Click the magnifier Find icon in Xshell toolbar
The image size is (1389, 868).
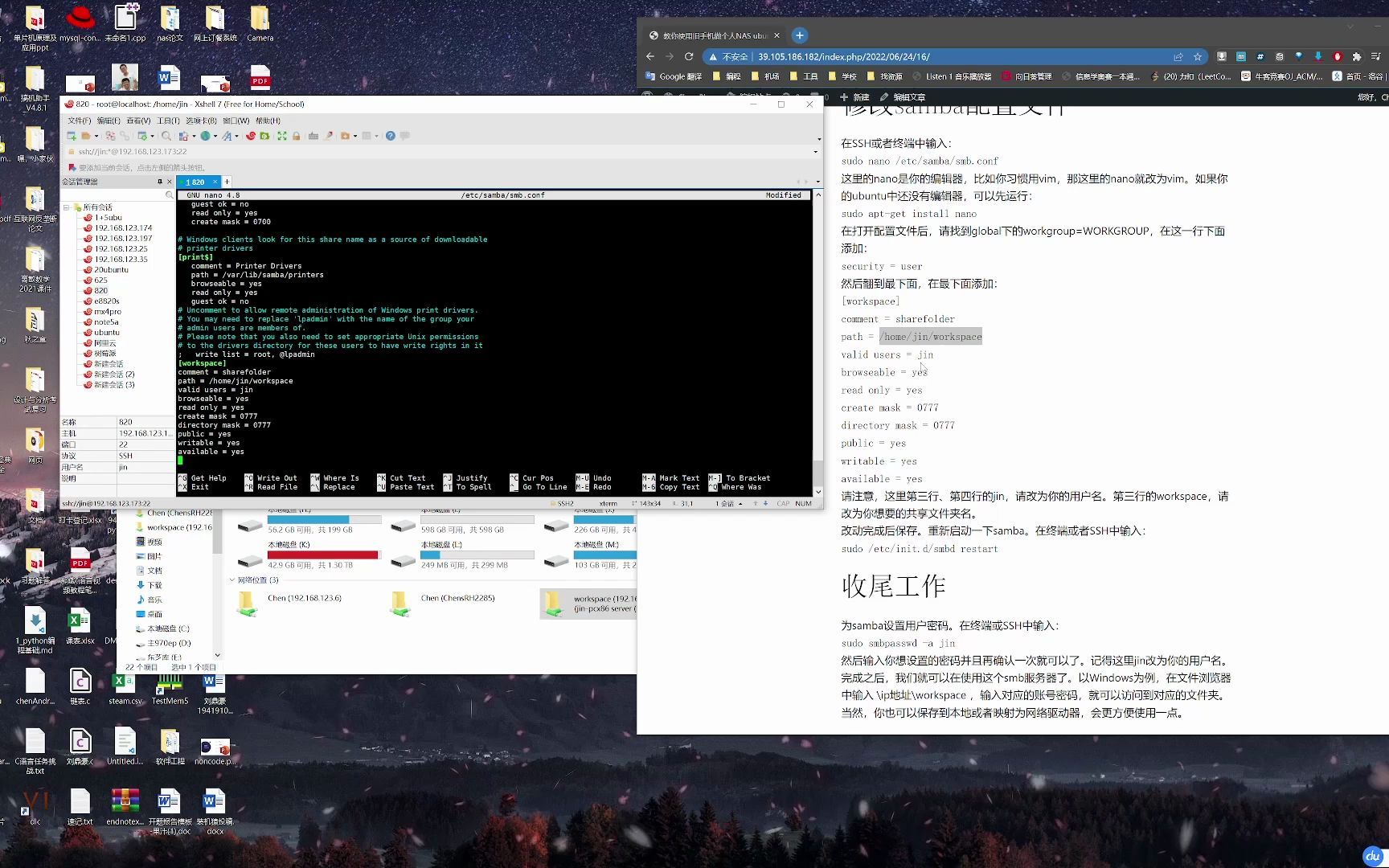pyautogui.click(x=166, y=136)
